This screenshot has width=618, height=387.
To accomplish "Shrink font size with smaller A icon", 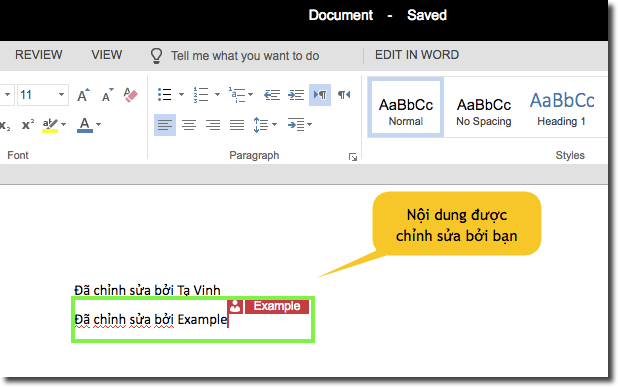I will click(x=107, y=95).
